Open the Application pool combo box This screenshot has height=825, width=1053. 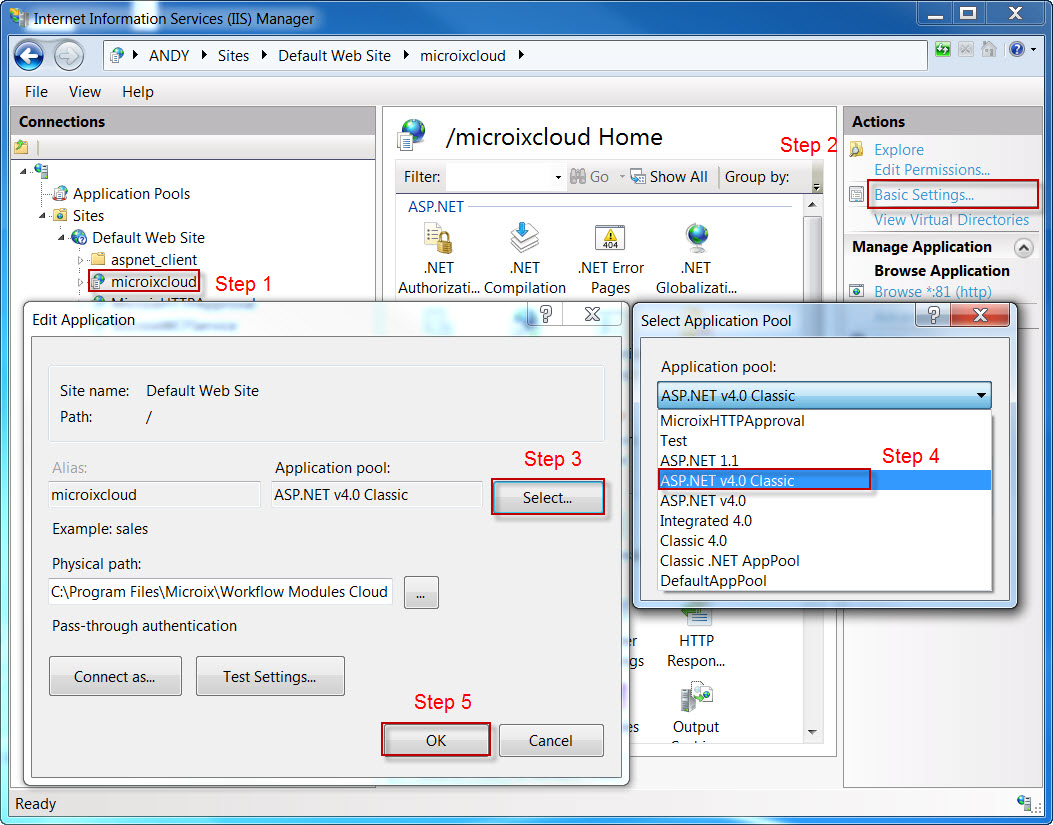point(824,395)
